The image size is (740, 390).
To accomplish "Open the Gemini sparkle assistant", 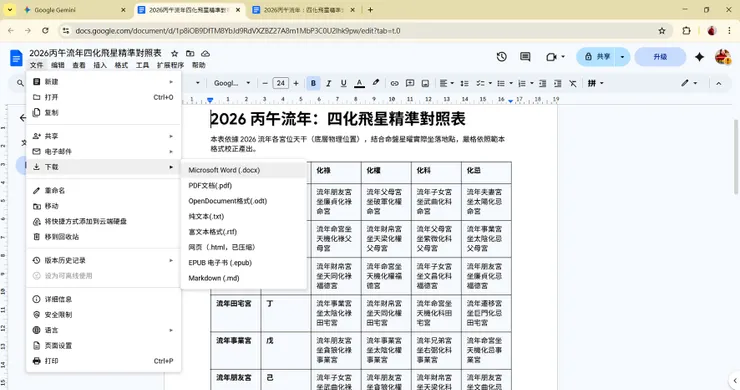I will tap(699, 57).
